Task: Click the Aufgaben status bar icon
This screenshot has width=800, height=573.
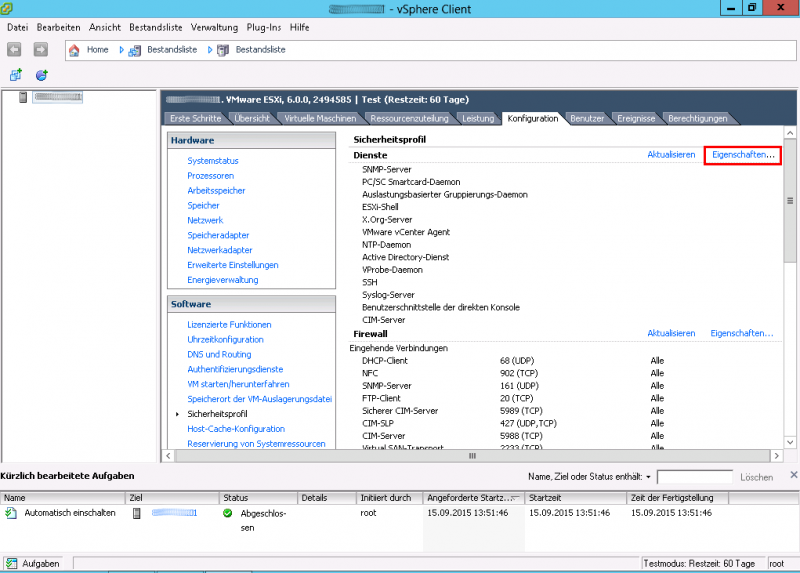Action: pyautogui.click(x=11, y=563)
